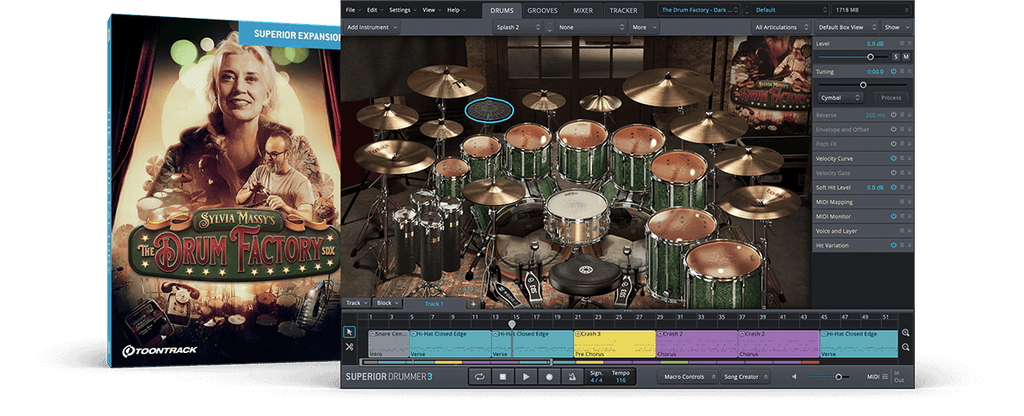1024x416 pixels.
Task: Open the Velocity Curve section menu icon
Action: (x=902, y=158)
